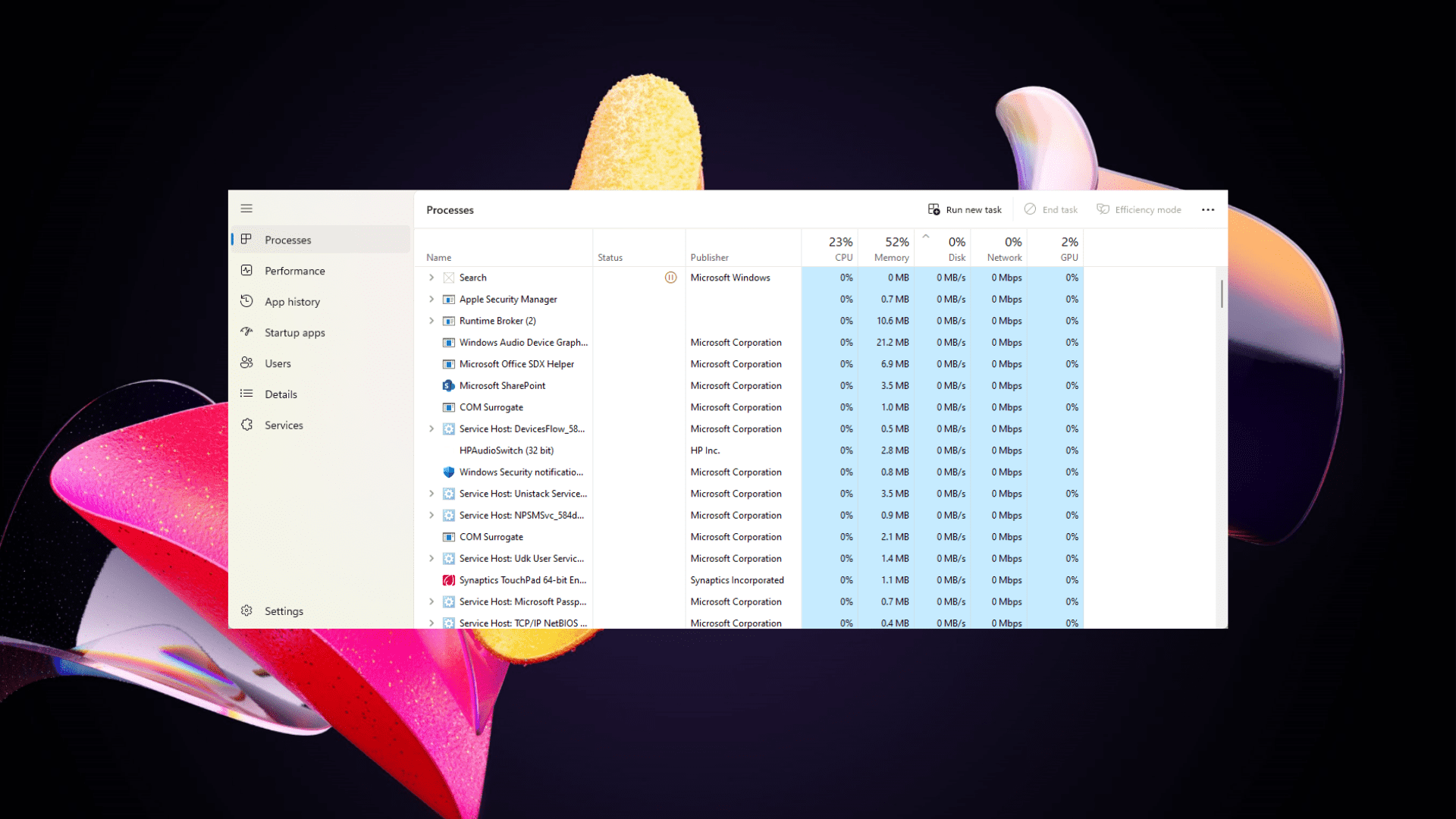Image resolution: width=1456 pixels, height=819 pixels.
Task: Click the Users people icon
Action: point(246,363)
